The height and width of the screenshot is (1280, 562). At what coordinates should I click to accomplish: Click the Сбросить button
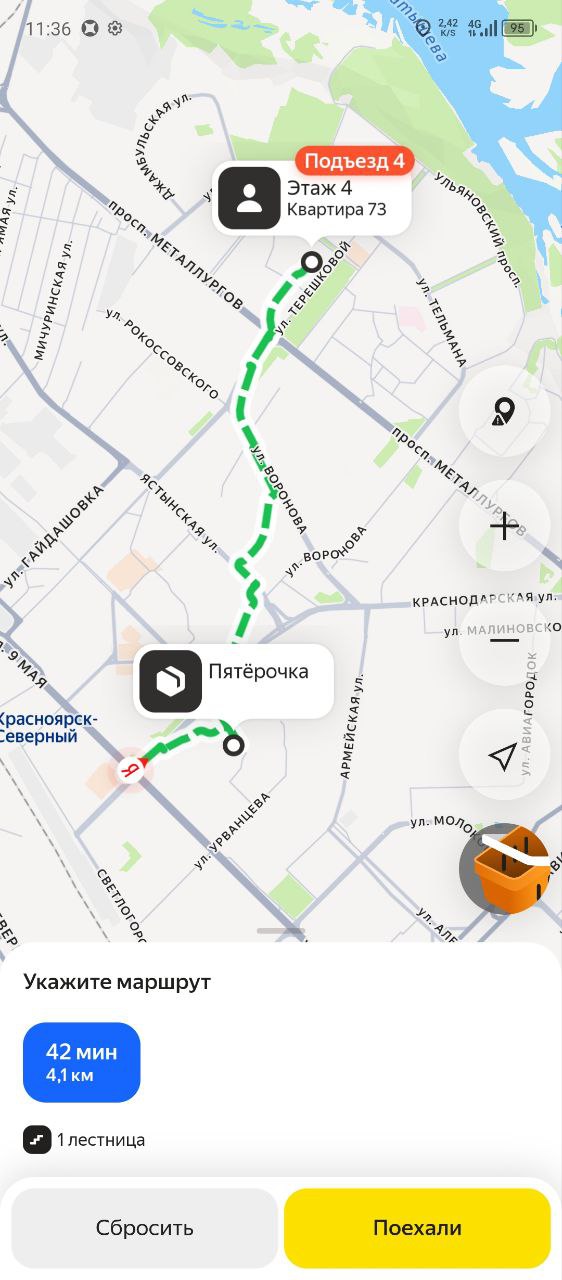pos(145,1228)
